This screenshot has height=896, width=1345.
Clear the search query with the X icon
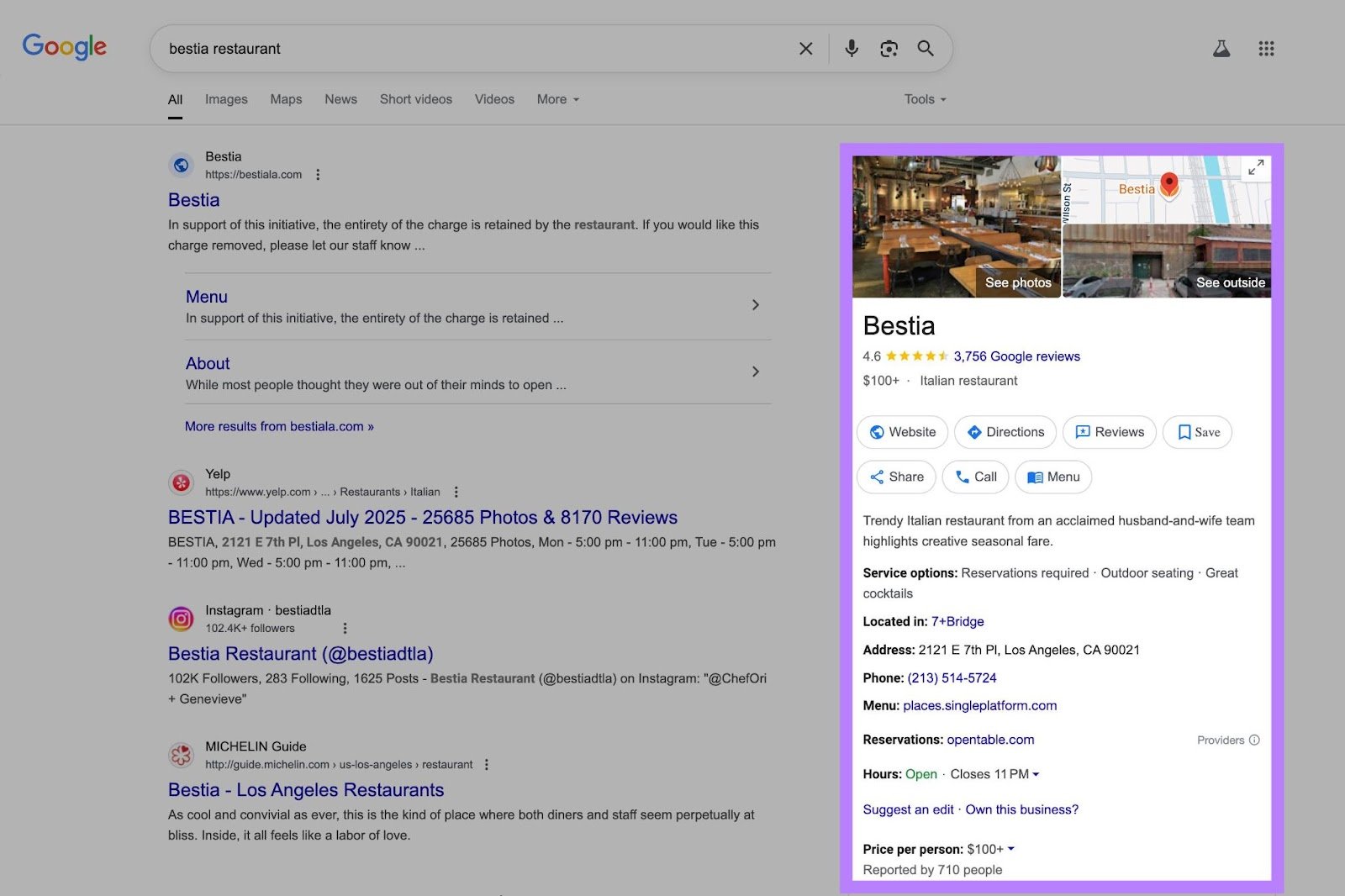click(x=805, y=49)
